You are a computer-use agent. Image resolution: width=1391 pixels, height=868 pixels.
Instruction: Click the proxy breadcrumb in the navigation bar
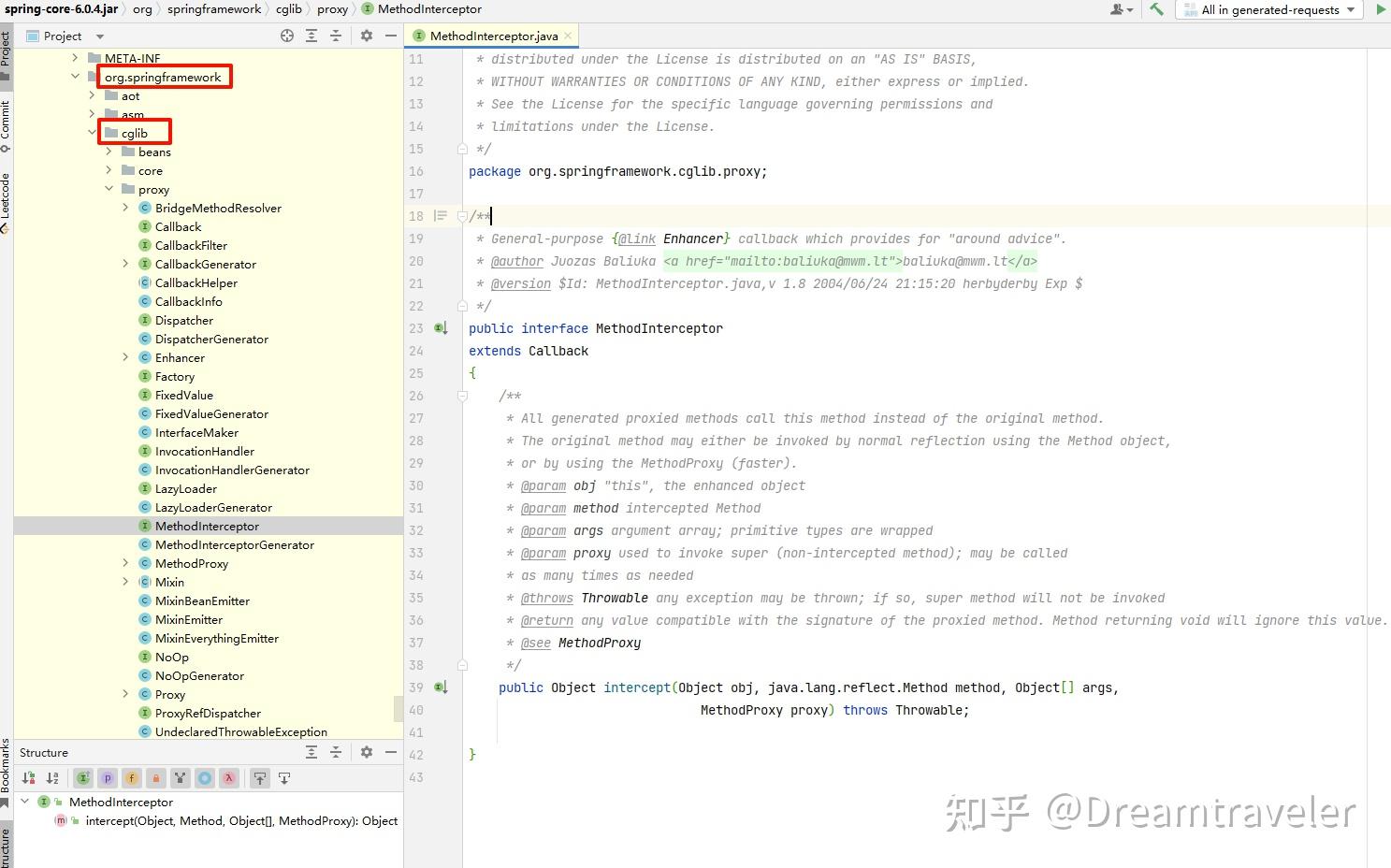click(332, 10)
